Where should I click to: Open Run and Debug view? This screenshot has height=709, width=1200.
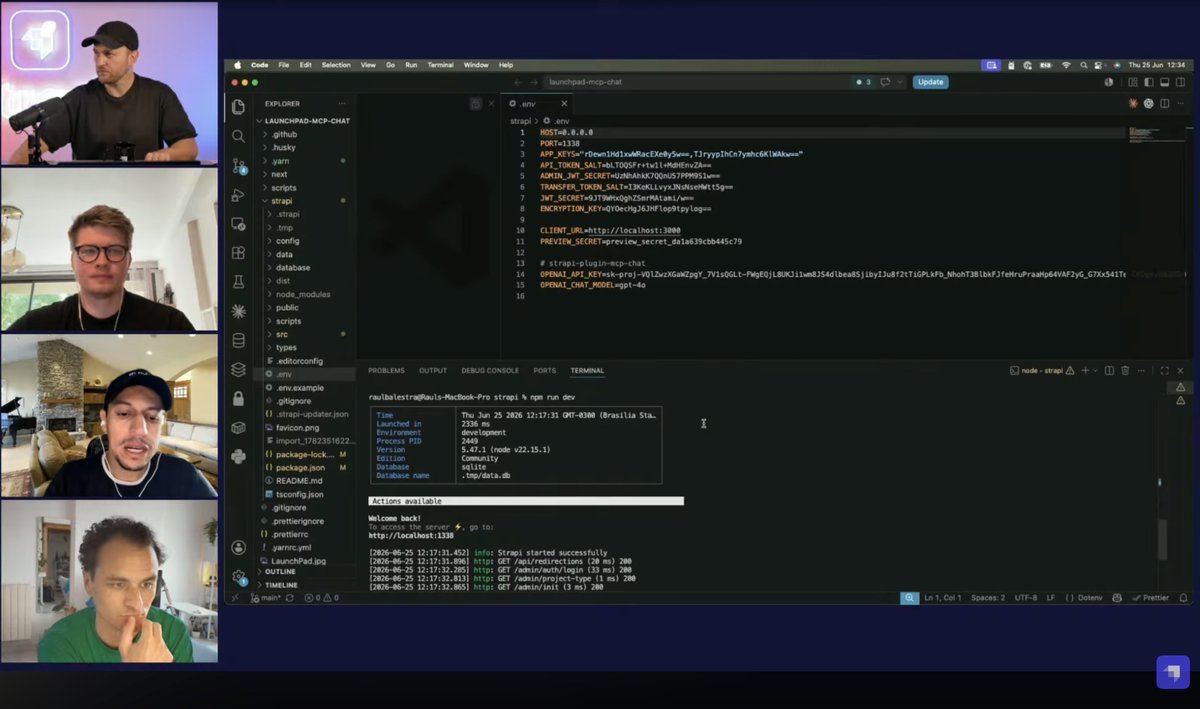tap(238, 195)
